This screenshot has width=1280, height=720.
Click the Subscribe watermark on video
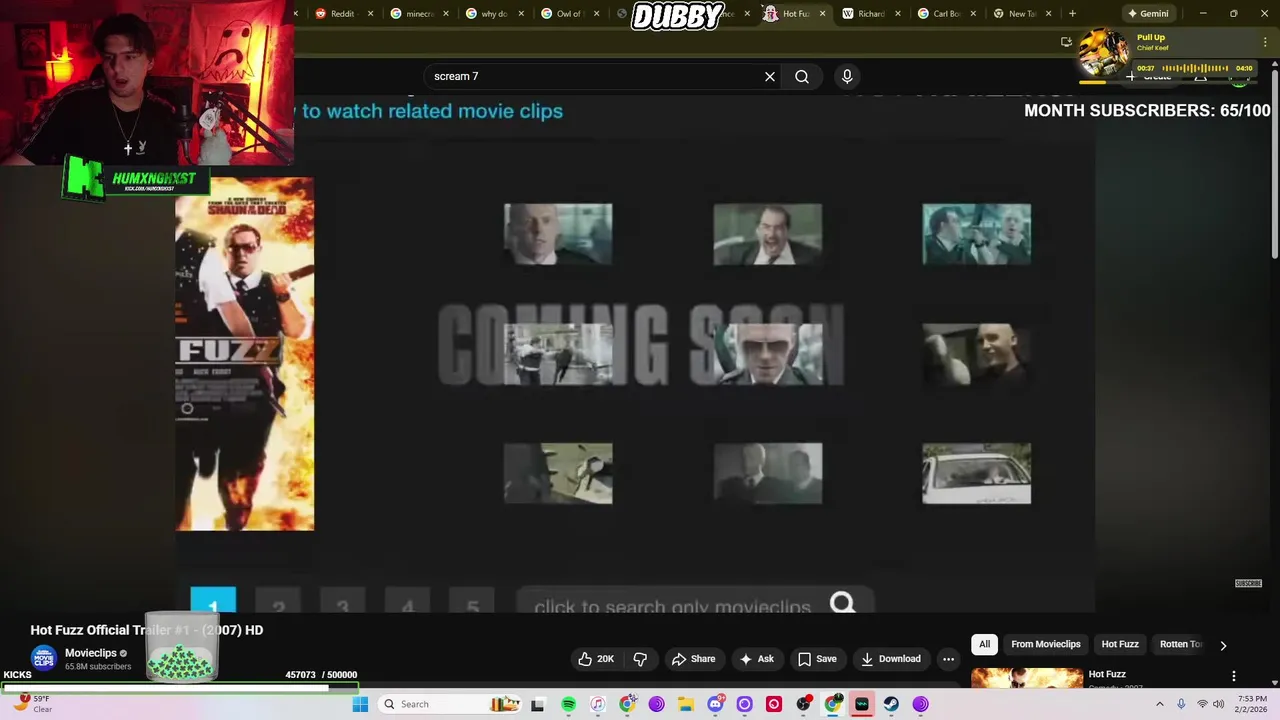(1248, 583)
